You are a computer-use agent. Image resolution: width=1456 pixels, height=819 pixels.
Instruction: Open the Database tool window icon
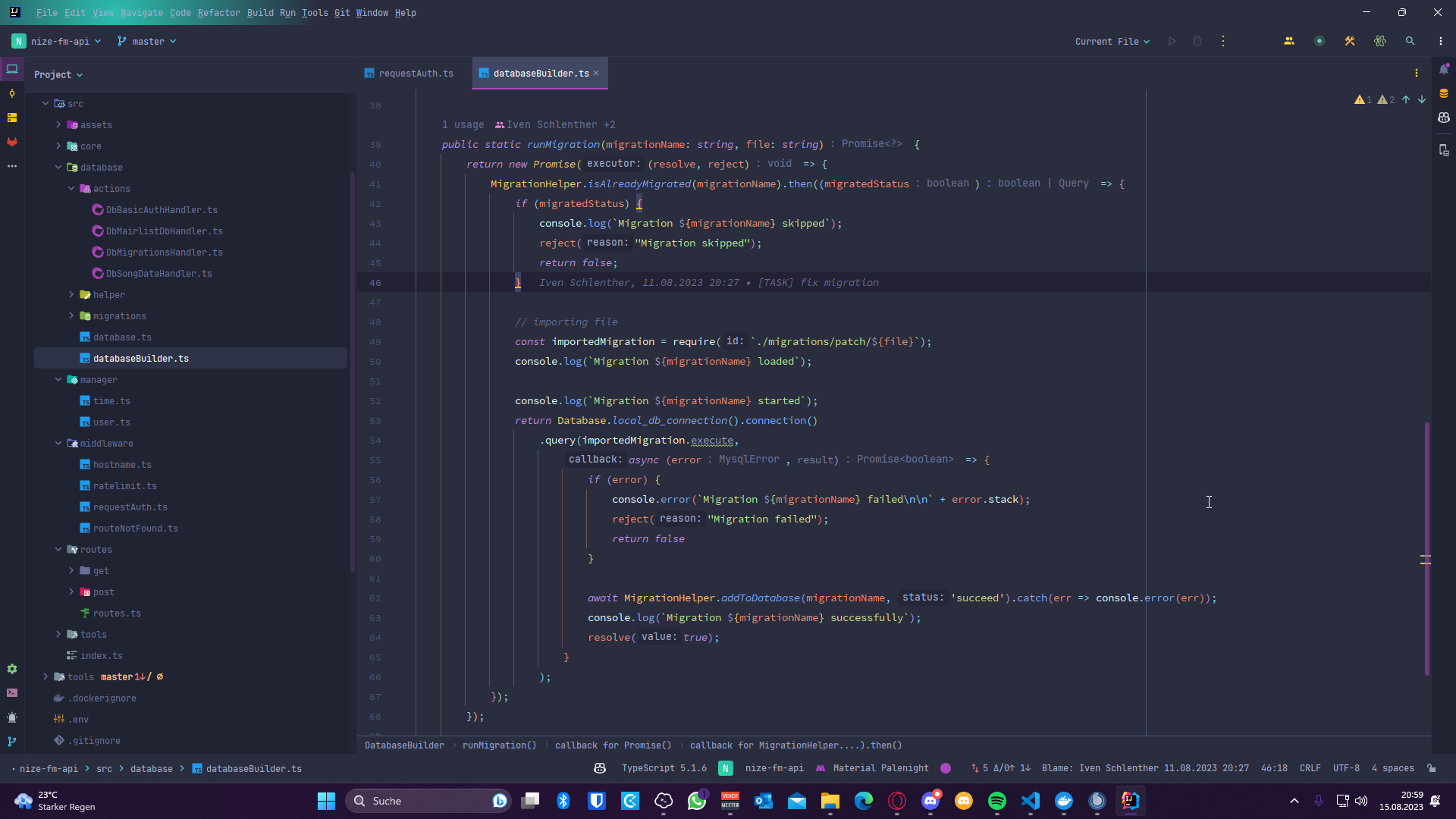(1444, 93)
